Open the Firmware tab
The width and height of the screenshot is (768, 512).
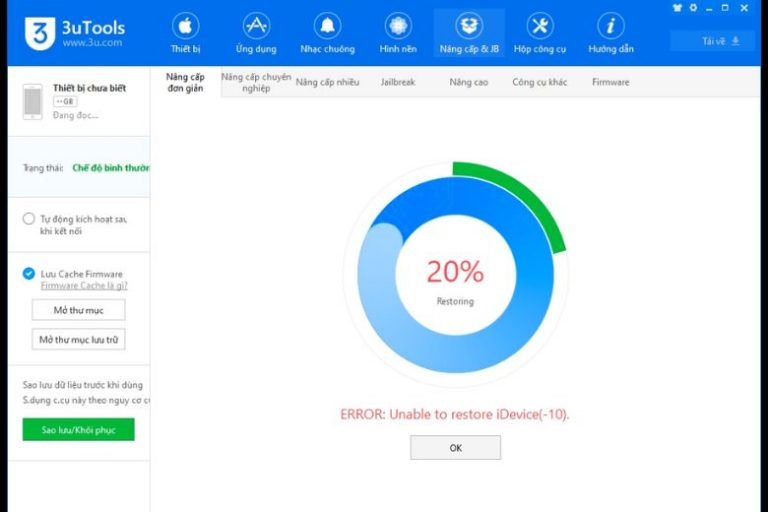pos(611,82)
